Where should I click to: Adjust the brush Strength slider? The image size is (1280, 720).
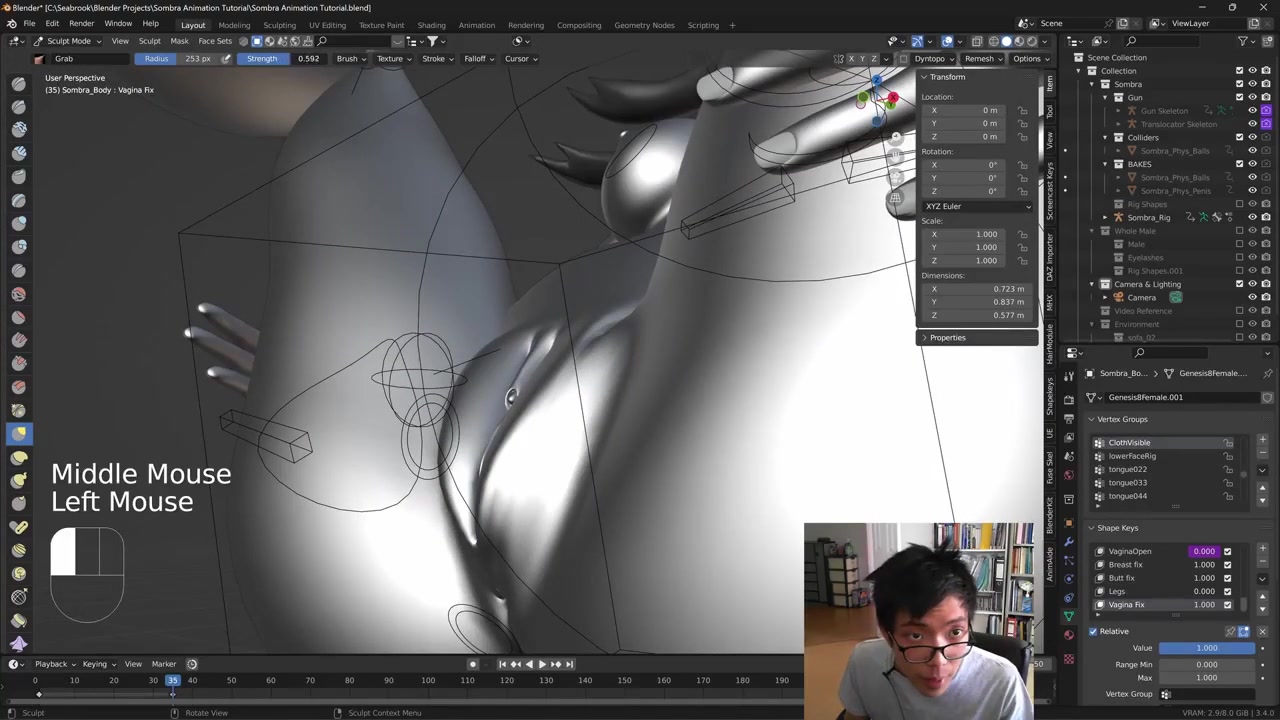coord(283,59)
